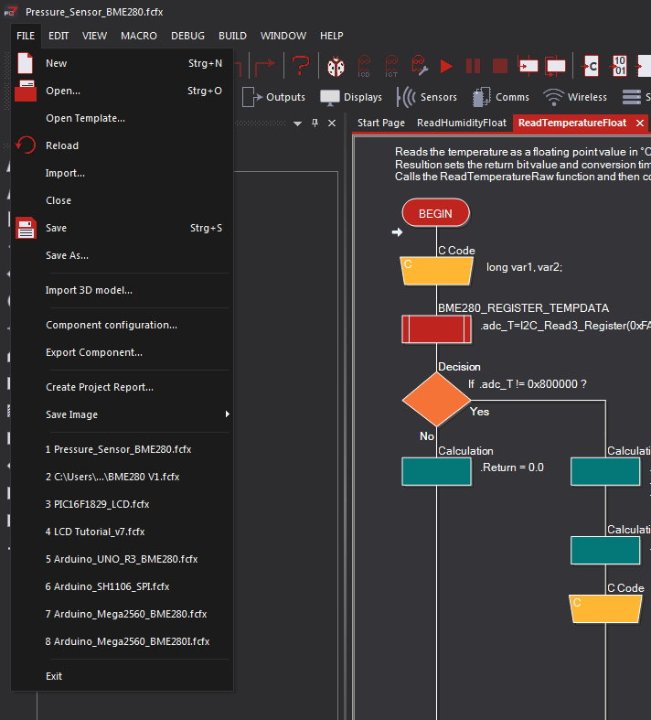651x720 pixels.
Task: Click the Stop simulation square icon
Action: click(500, 66)
